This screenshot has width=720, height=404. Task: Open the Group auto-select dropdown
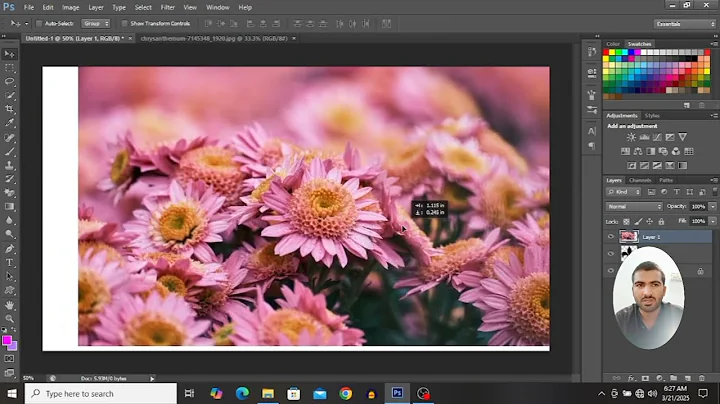pos(96,23)
